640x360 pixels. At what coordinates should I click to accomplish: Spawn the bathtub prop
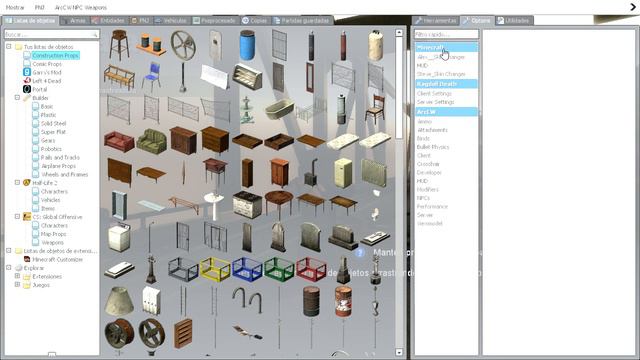coord(279,109)
